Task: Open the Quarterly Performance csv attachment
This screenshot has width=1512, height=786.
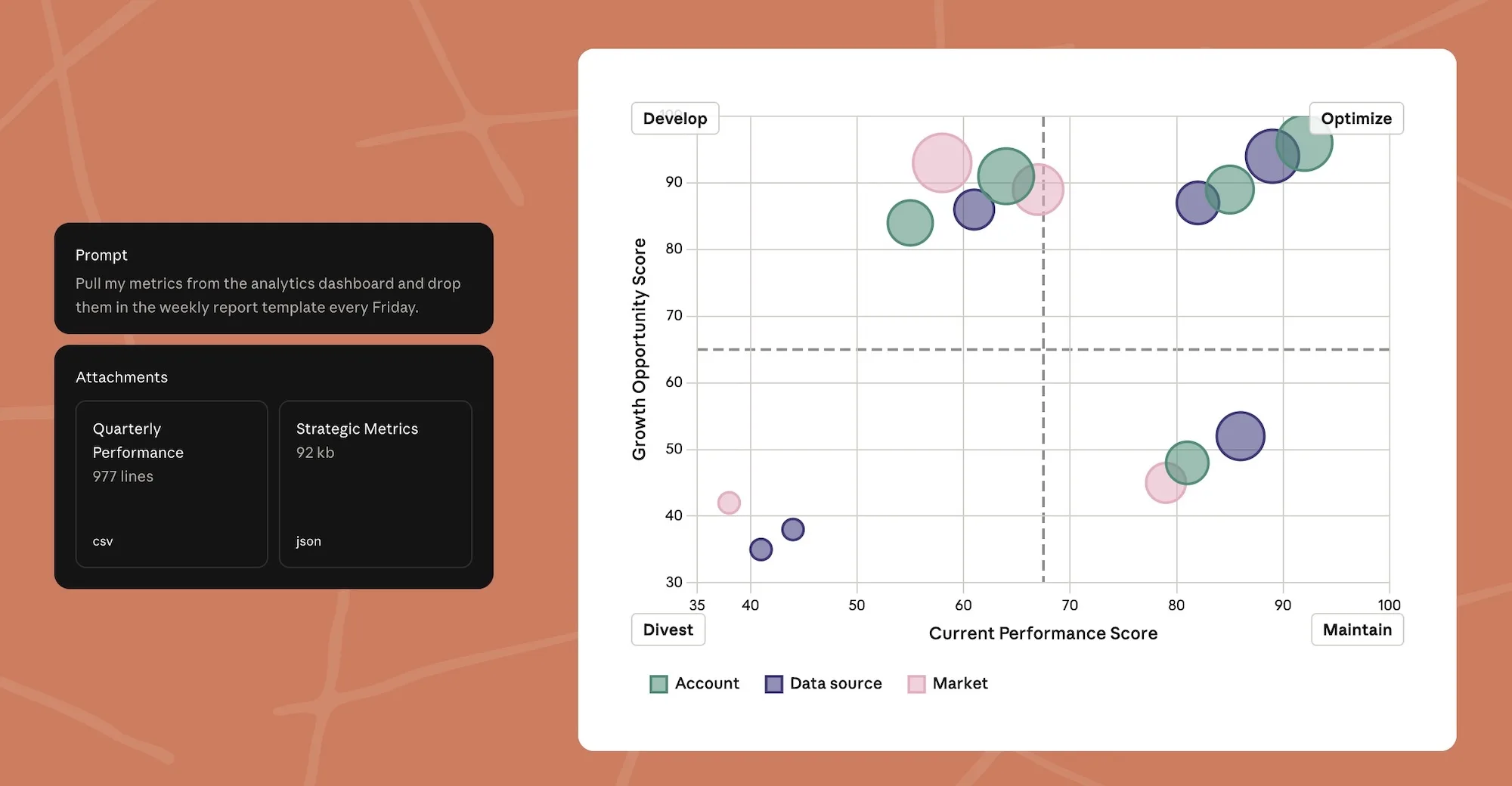Action: [172, 484]
